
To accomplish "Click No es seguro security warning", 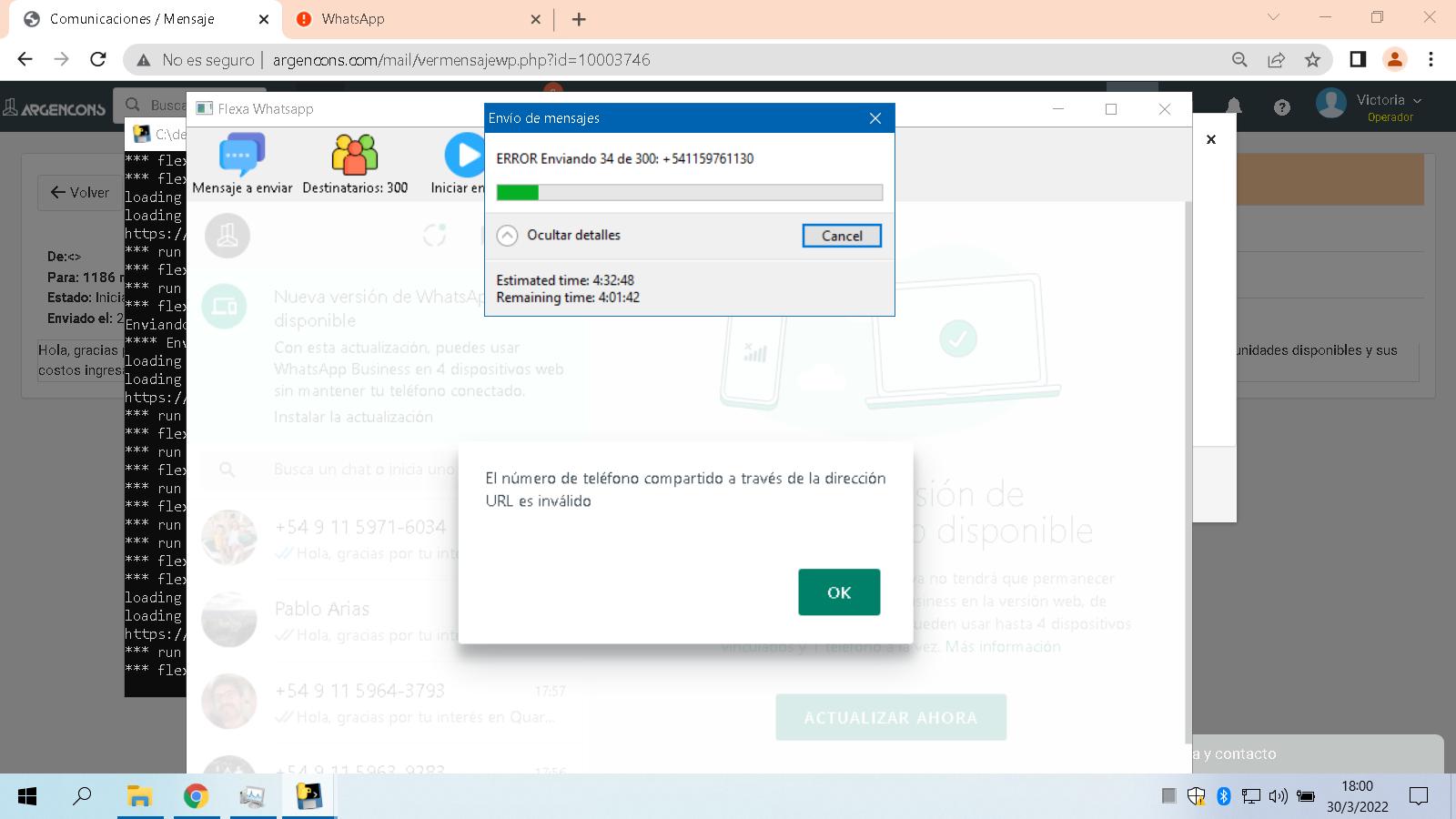I will tap(195, 60).
